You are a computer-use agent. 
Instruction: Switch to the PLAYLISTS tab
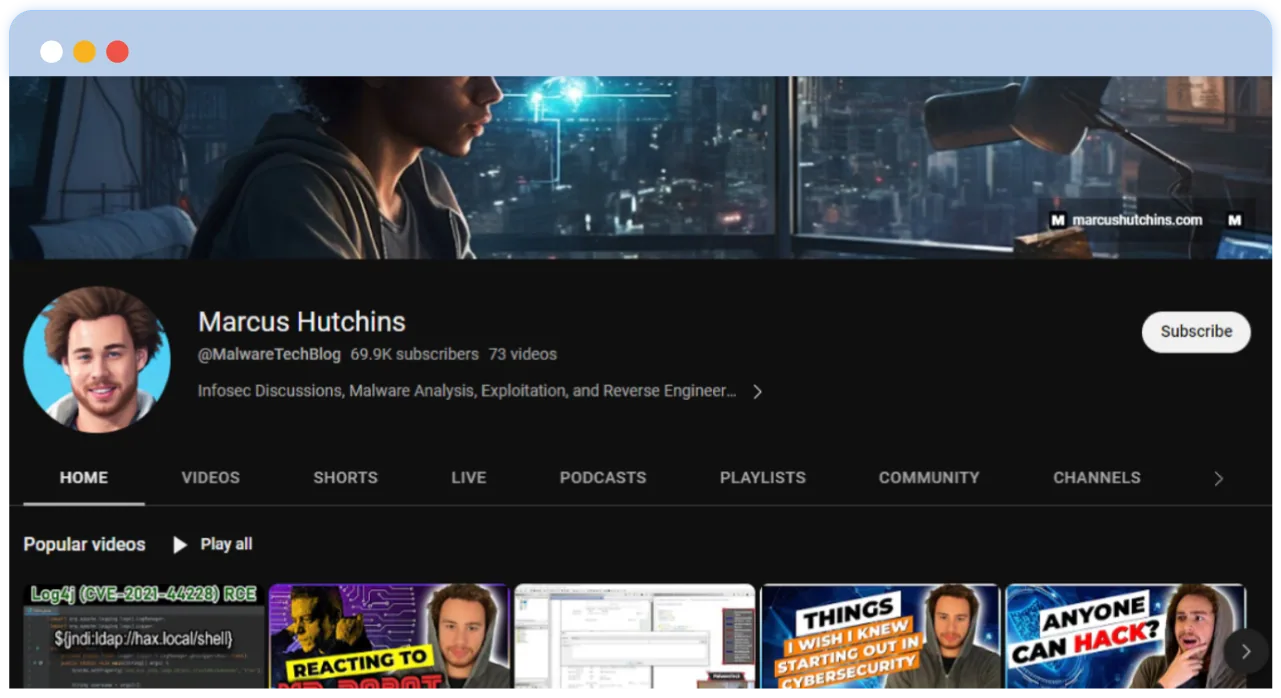[x=762, y=477]
